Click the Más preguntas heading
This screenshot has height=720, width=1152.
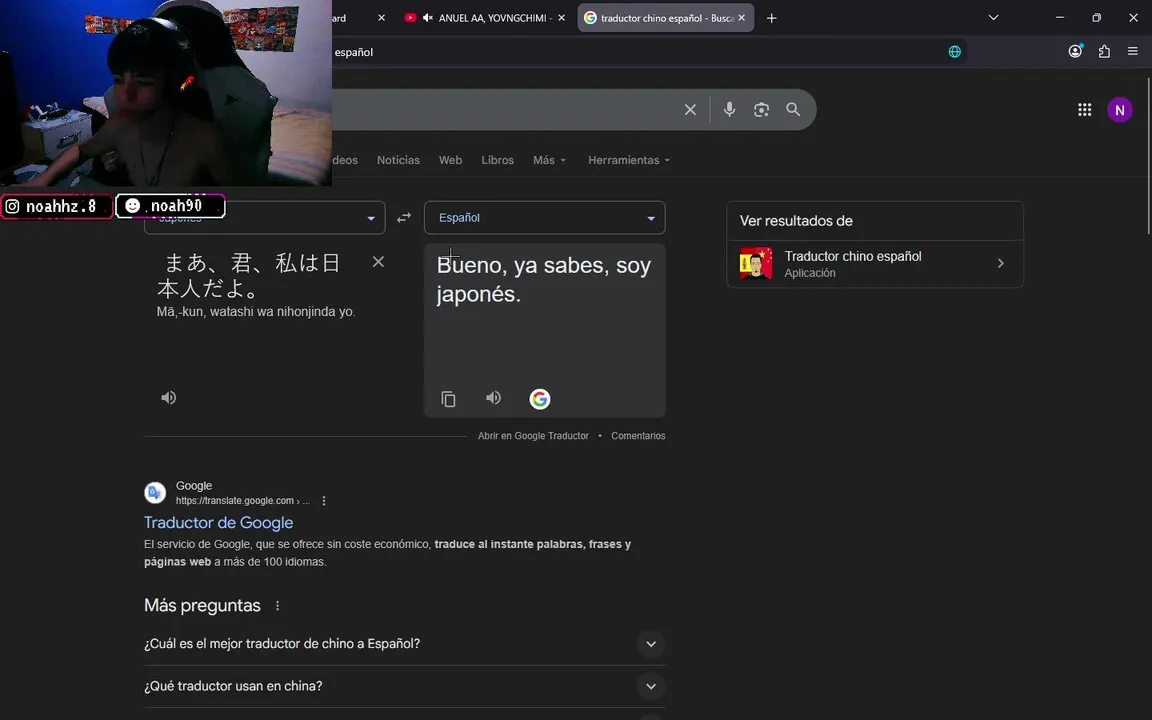point(202,605)
